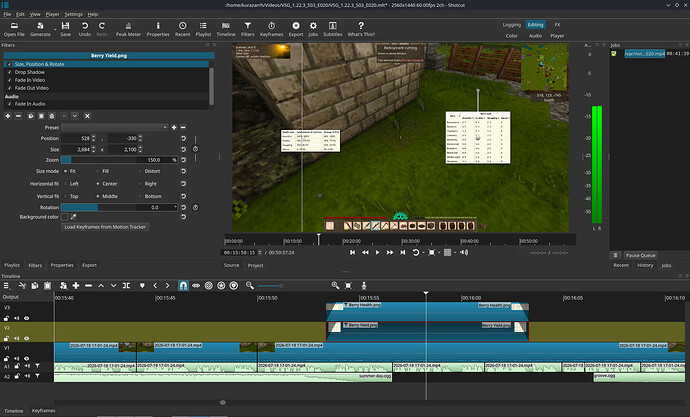Add a filter with the plus icon
The height and width of the screenshot is (417, 690).
pos(8,116)
